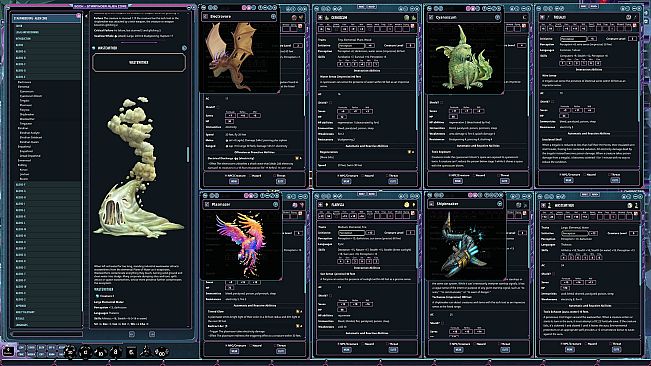This screenshot has width=651, height=366.
Task: Click the link icon left of Plasmasoar image title
Action: (x=207, y=204)
